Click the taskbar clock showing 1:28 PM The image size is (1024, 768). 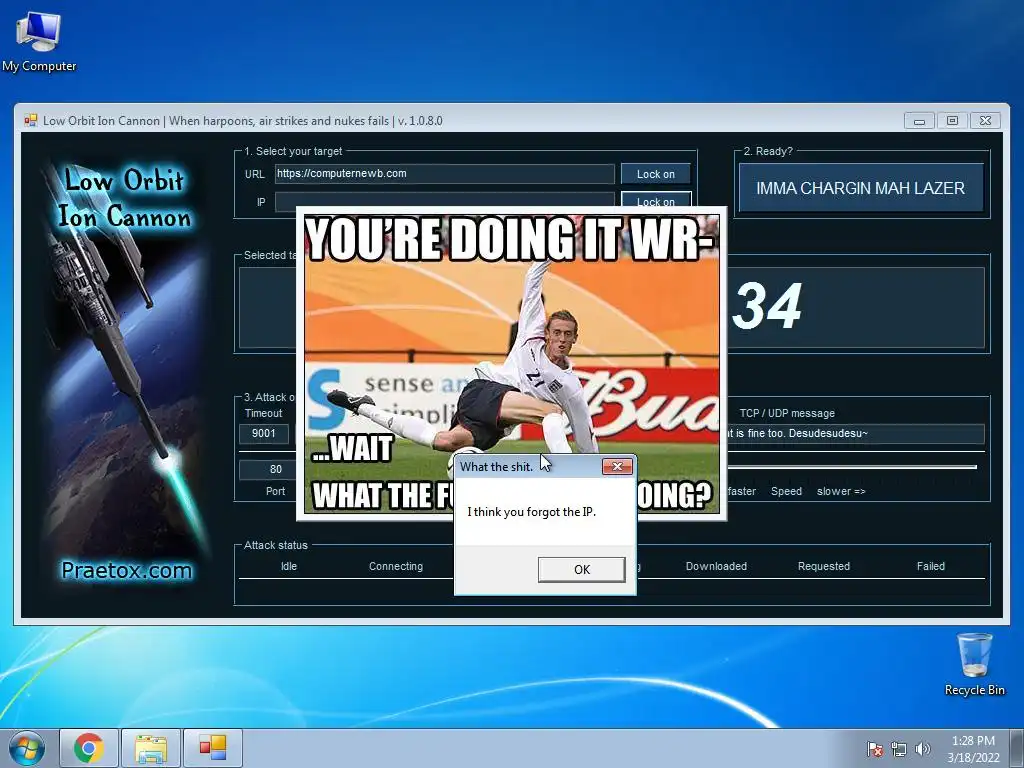(x=973, y=749)
